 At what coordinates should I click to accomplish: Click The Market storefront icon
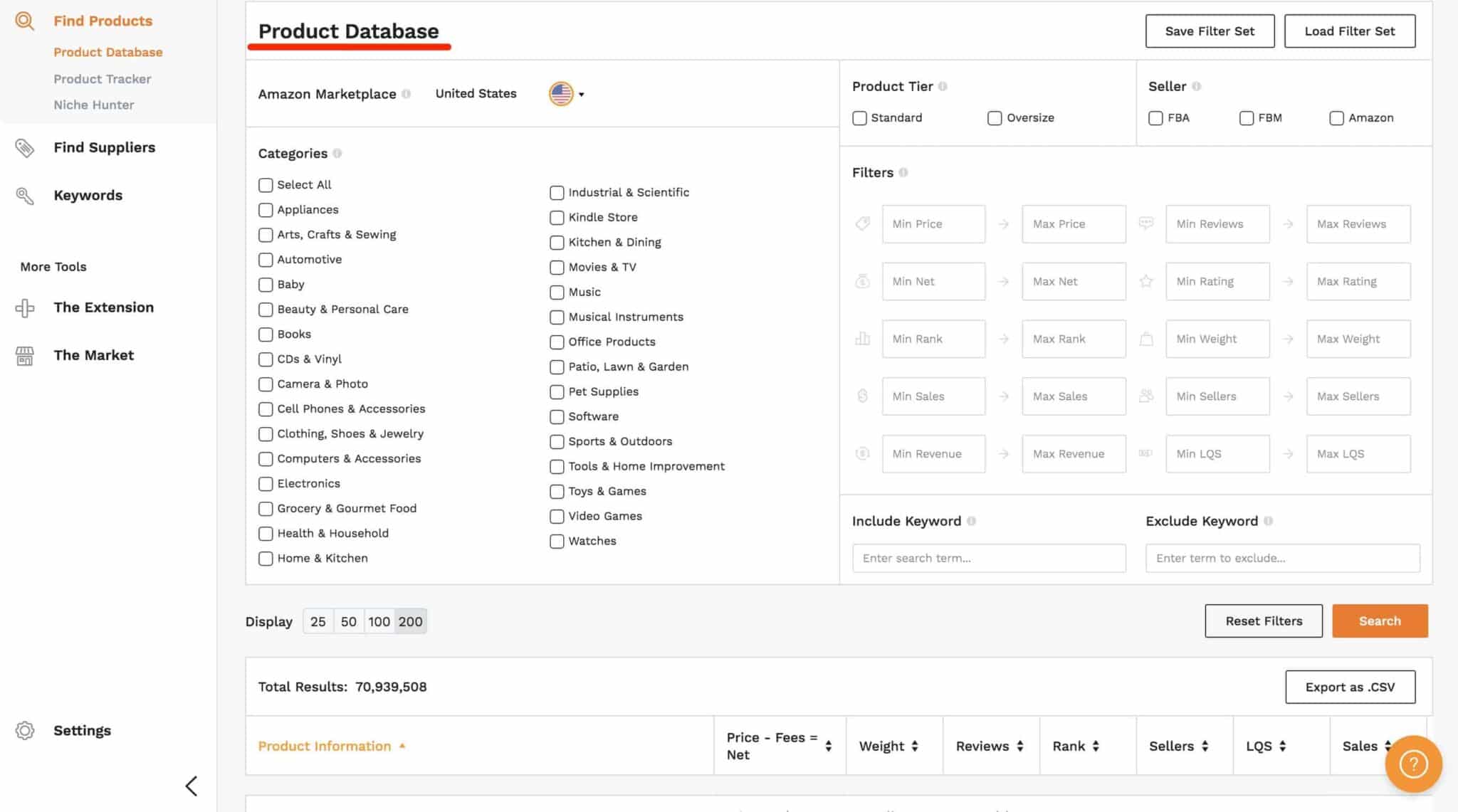tap(25, 356)
